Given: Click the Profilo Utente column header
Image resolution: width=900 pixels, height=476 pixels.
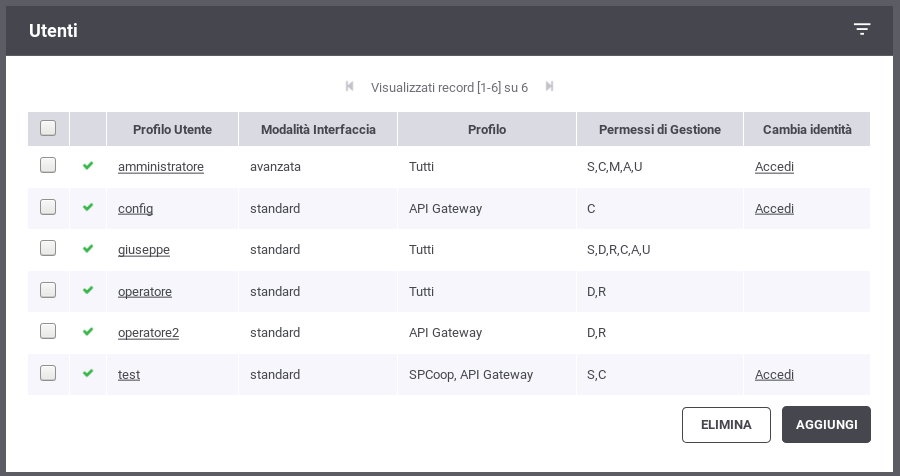Looking at the screenshot, I should pos(172,130).
